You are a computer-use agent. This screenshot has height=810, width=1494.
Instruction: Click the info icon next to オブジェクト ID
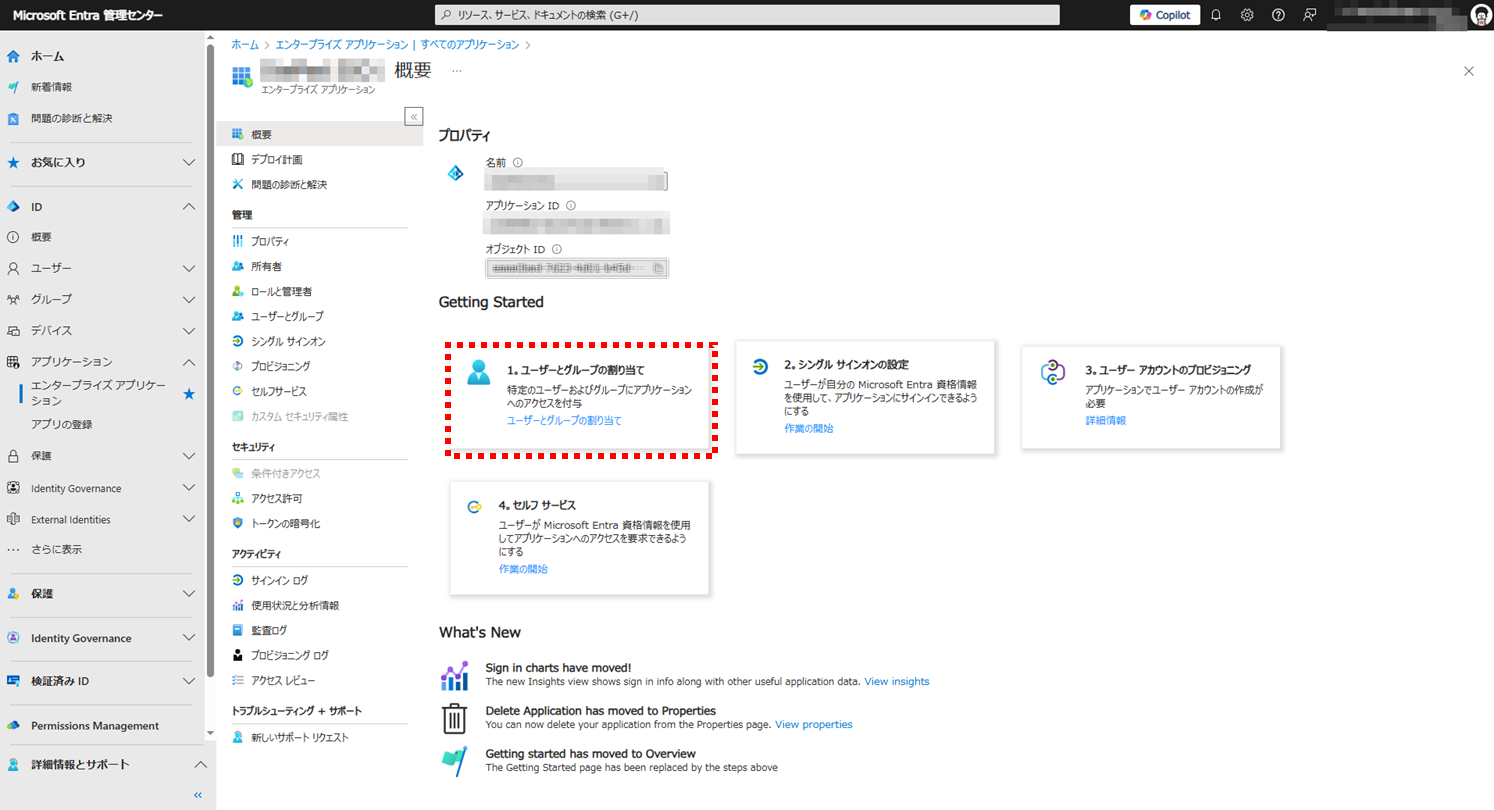click(557, 249)
